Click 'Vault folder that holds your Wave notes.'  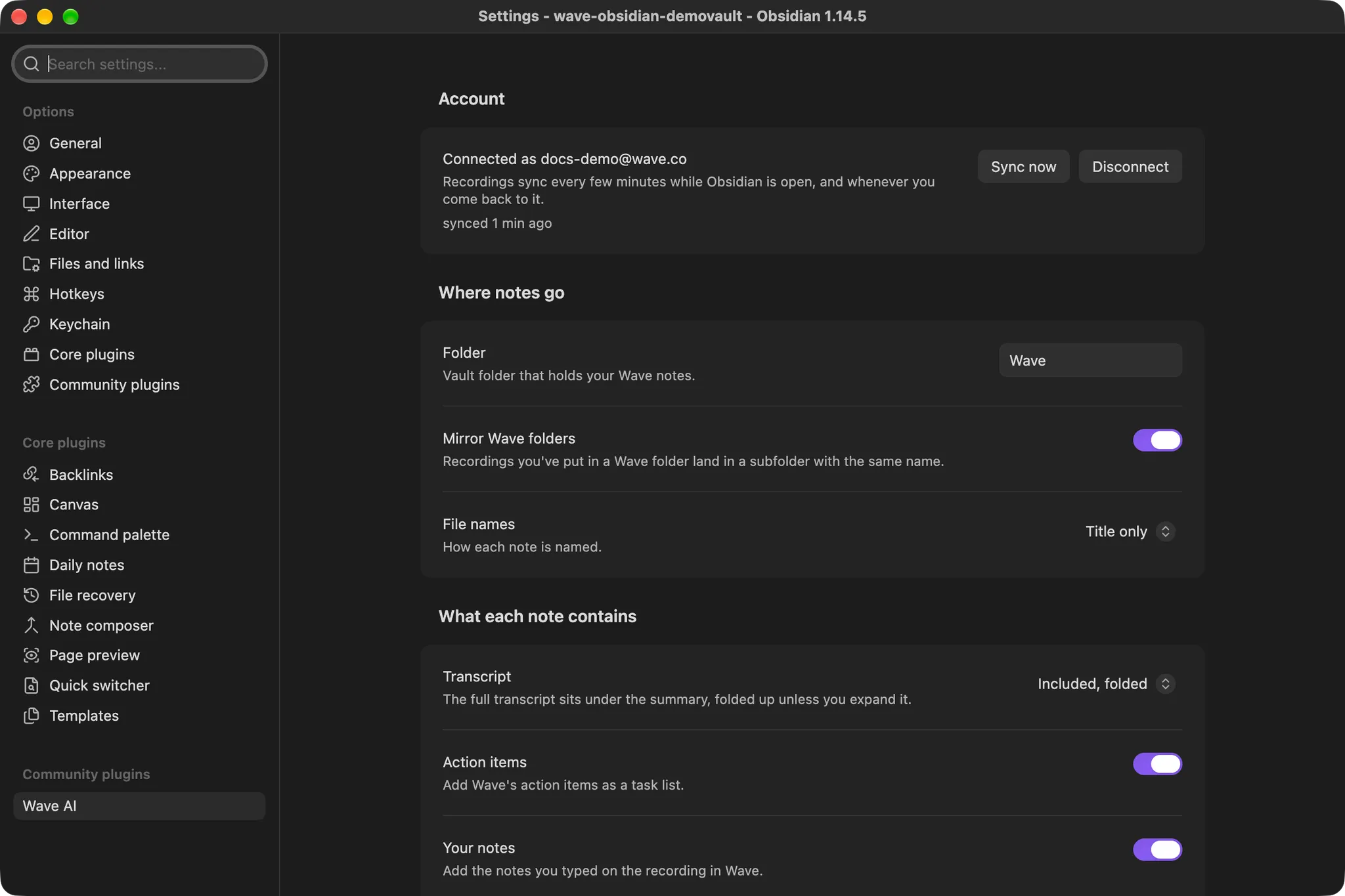click(569, 375)
